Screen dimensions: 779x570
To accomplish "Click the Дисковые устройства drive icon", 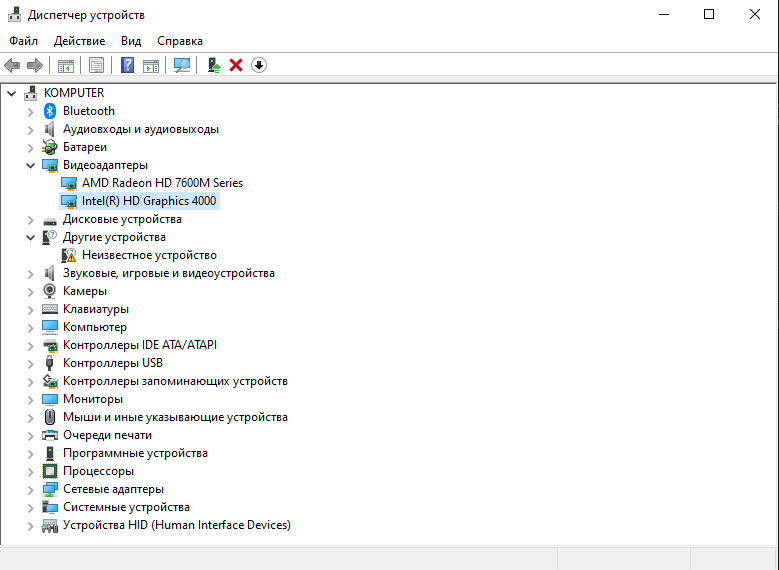I will (x=50, y=220).
